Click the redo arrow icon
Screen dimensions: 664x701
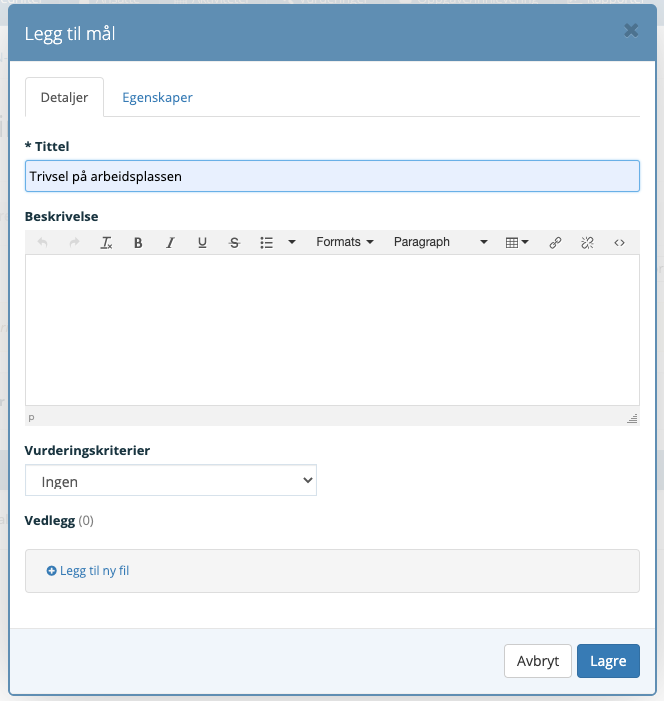click(74, 243)
